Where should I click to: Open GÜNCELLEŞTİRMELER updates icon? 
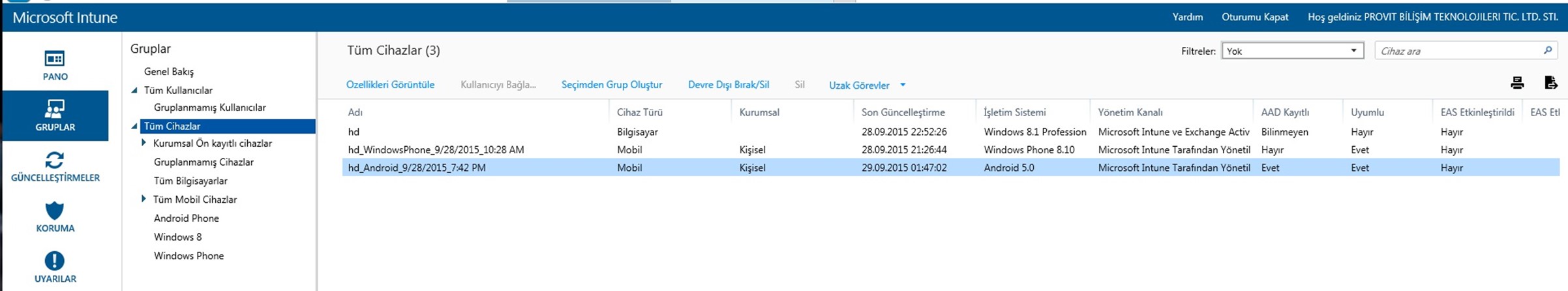point(55,166)
